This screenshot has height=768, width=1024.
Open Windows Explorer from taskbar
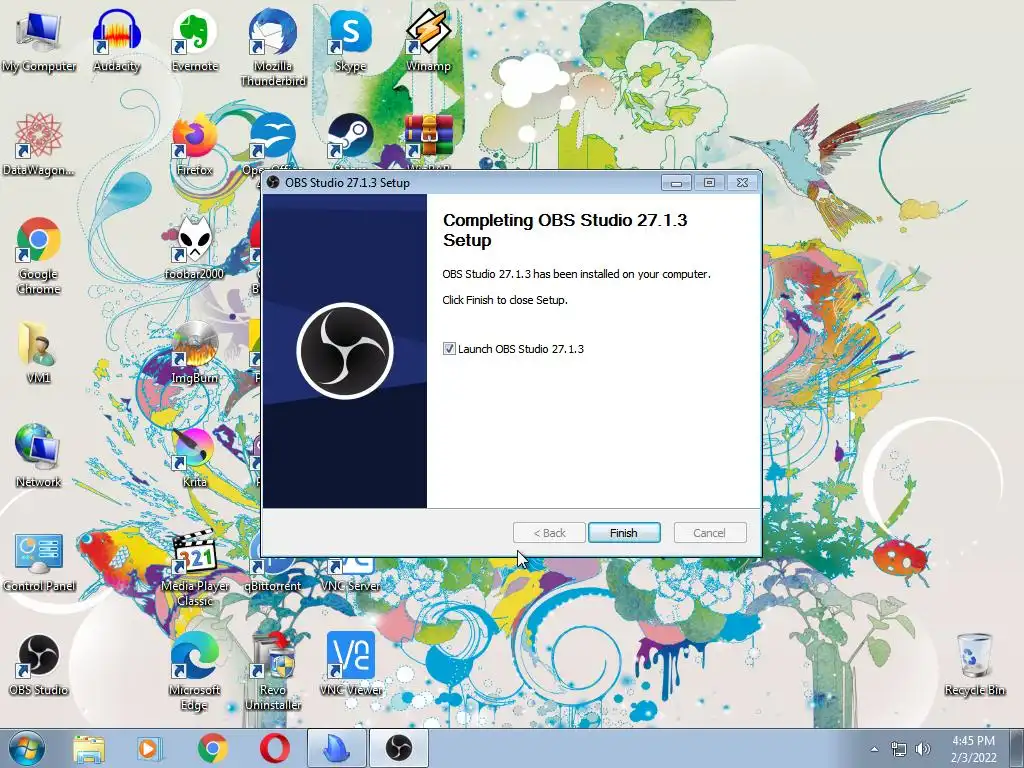[x=89, y=748]
